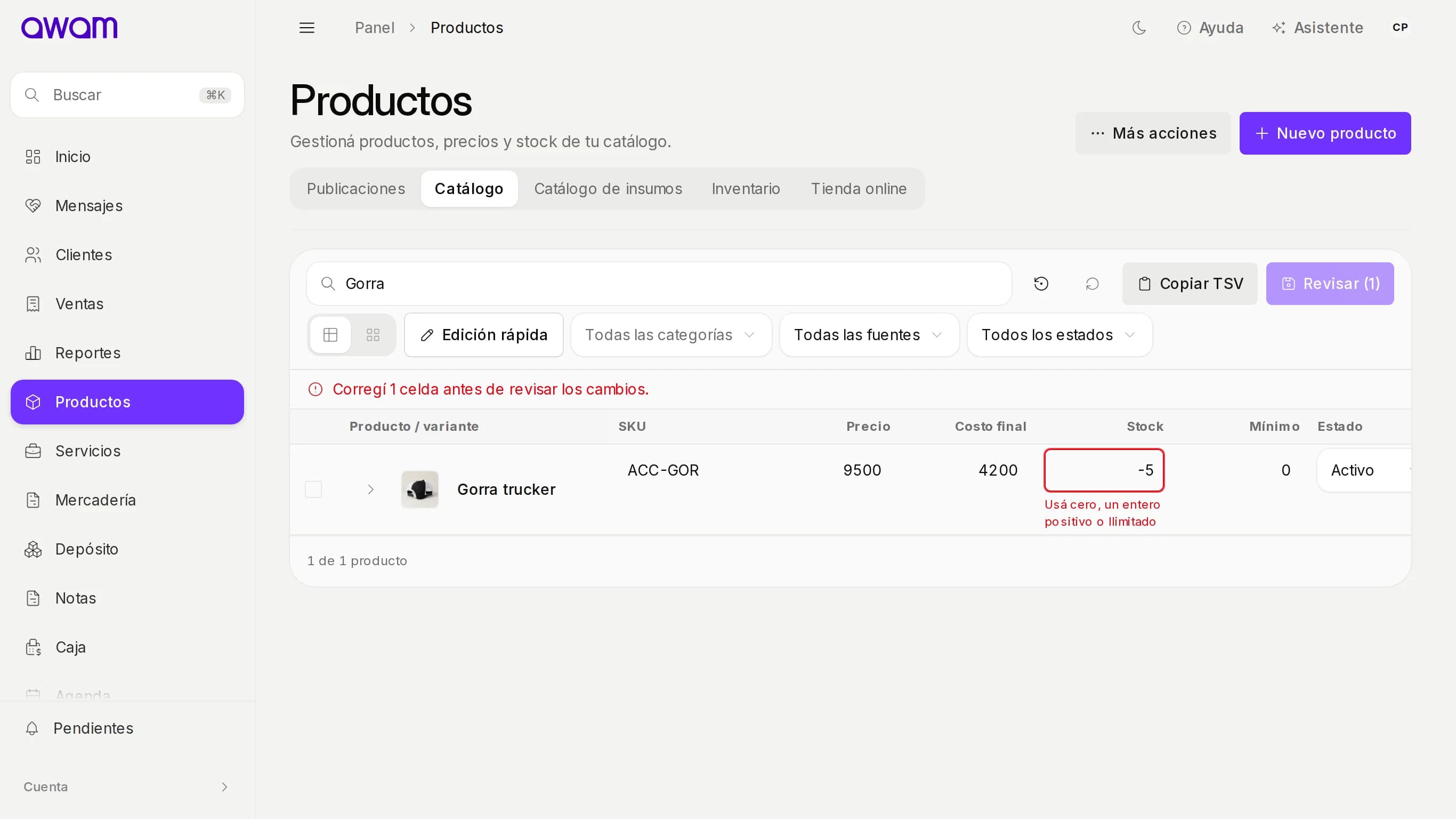The height and width of the screenshot is (819, 1456).
Task: Expand Gorra trucker variants chevron
Action: 371,489
